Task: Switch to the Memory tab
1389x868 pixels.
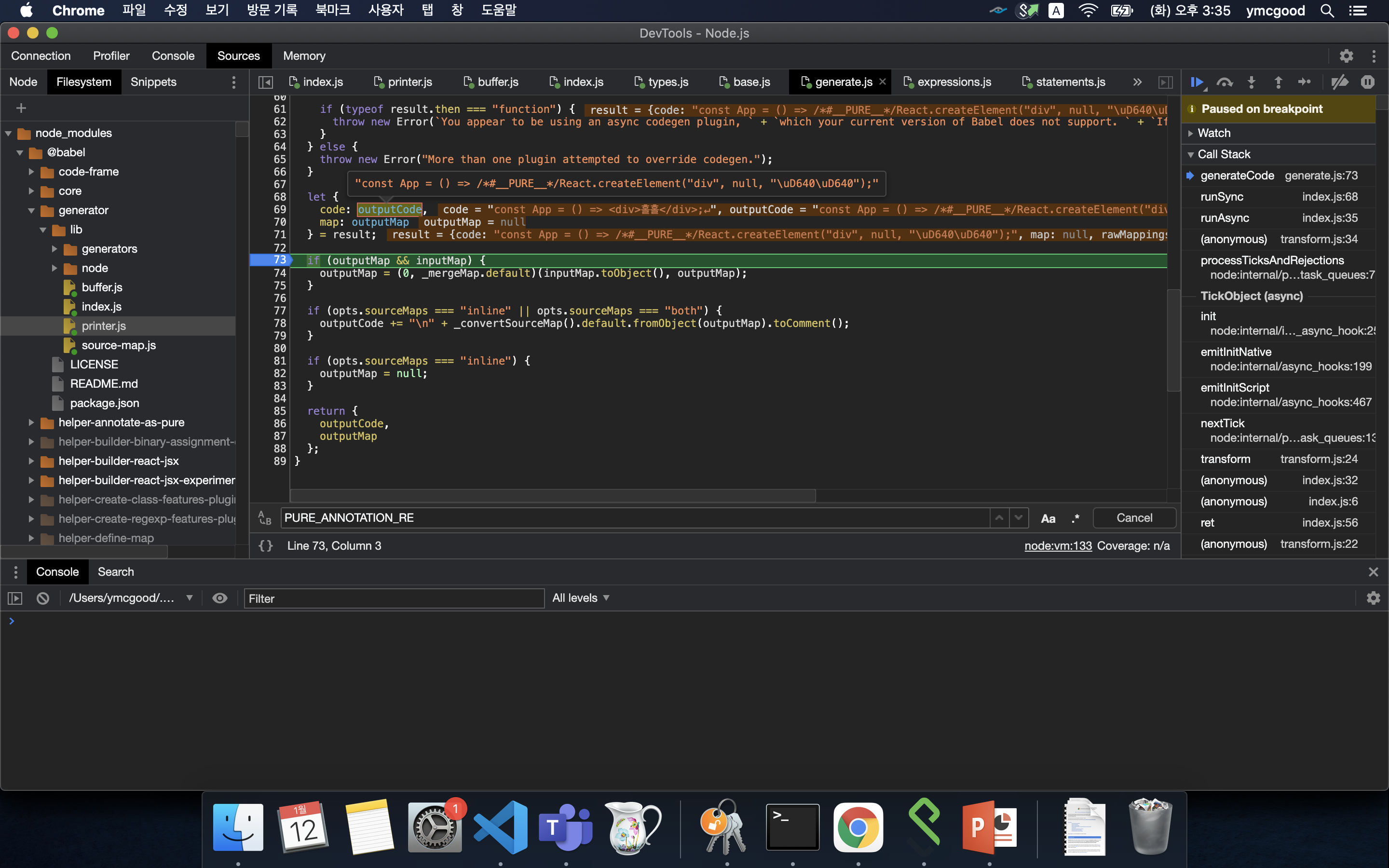Action: pos(305,55)
